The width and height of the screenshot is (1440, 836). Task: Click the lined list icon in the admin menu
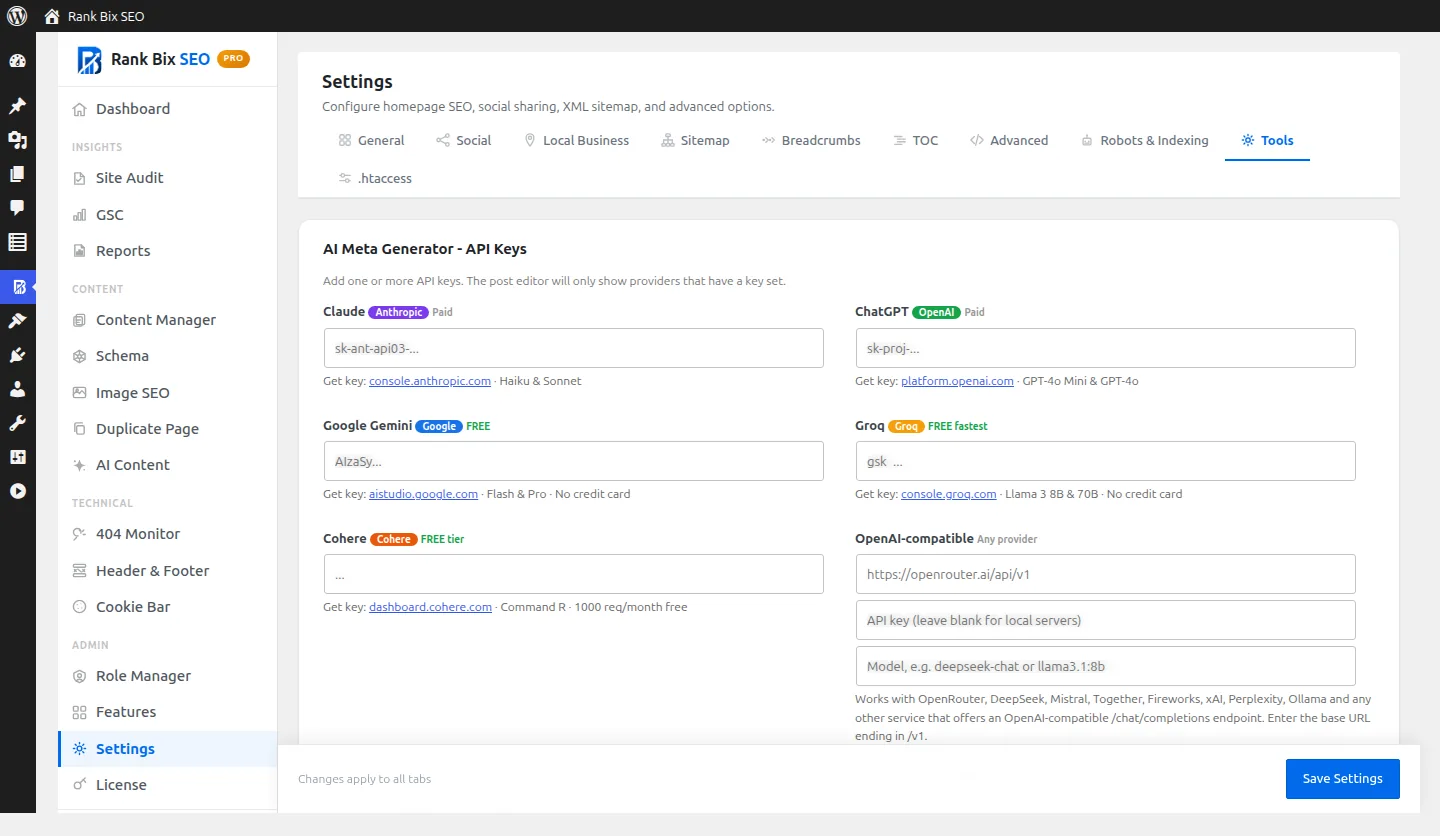tap(17, 242)
